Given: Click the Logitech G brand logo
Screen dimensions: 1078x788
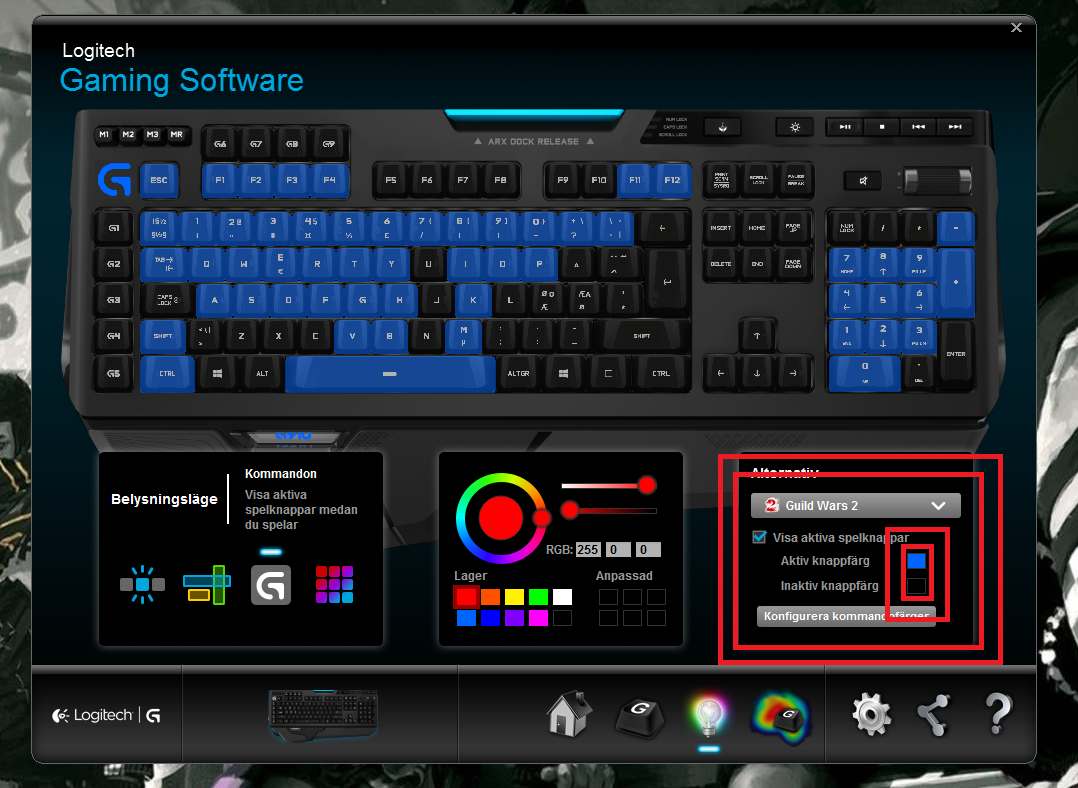Looking at the screenshot, I should pyautogui.click(x=107, y=715).
